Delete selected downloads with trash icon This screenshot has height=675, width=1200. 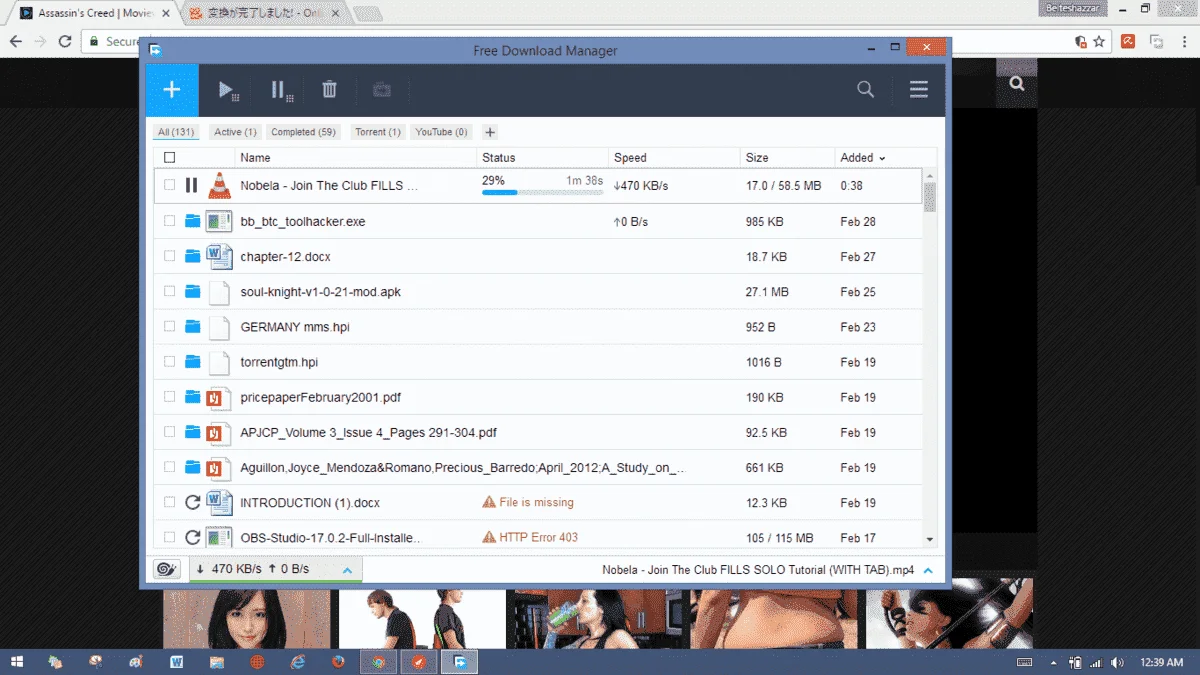click(x=329, y=90)
